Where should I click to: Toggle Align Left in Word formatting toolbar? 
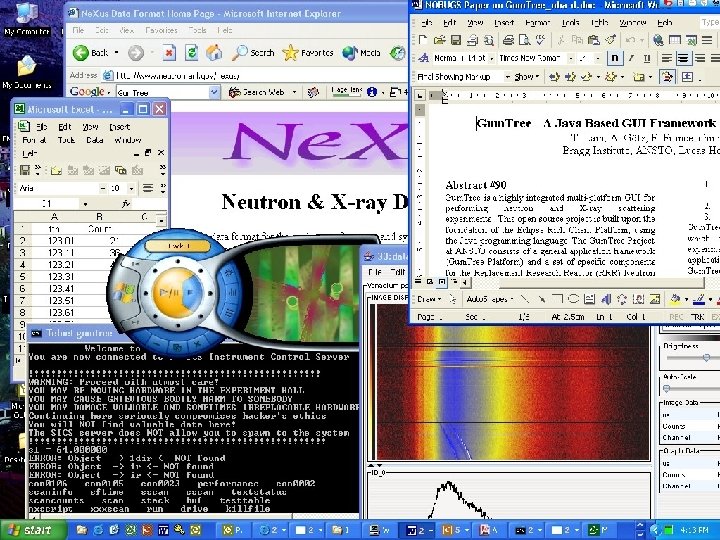(666, 58)
